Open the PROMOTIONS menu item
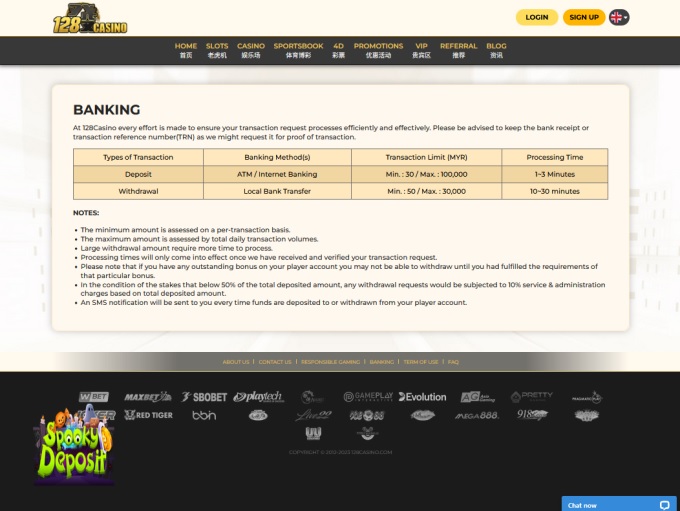 378,50
